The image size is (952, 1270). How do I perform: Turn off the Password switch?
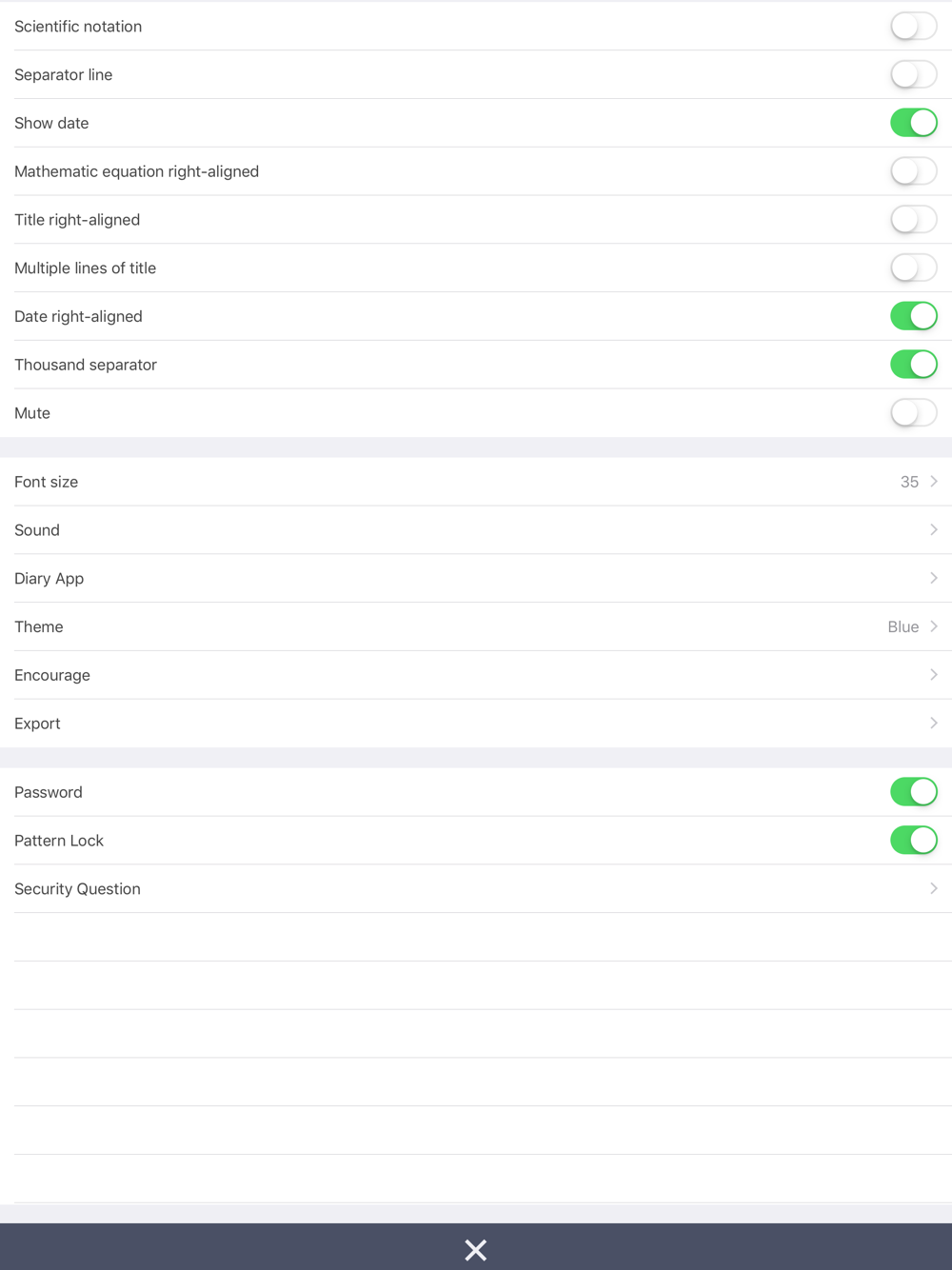pyautogui.click(x=913, y=792)
